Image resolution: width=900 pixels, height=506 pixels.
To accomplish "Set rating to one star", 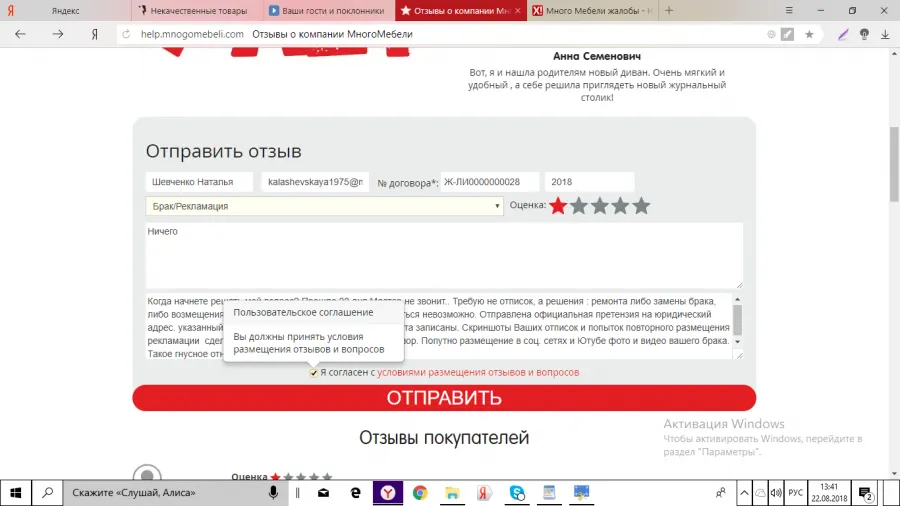I will tap(558, 206).
